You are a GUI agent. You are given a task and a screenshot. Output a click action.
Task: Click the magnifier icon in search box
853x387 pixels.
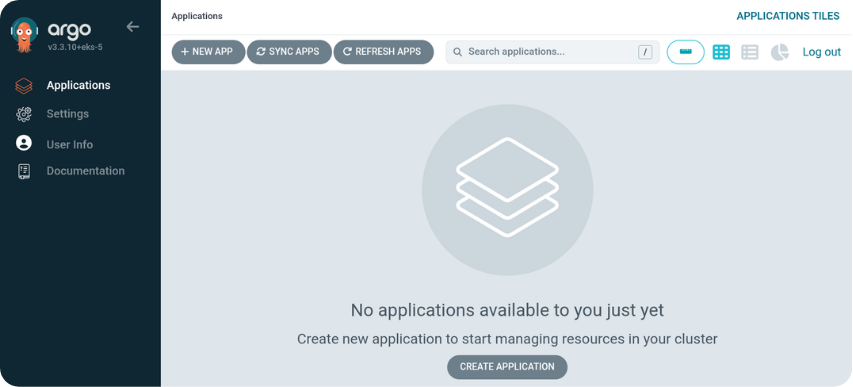(458, 52)
